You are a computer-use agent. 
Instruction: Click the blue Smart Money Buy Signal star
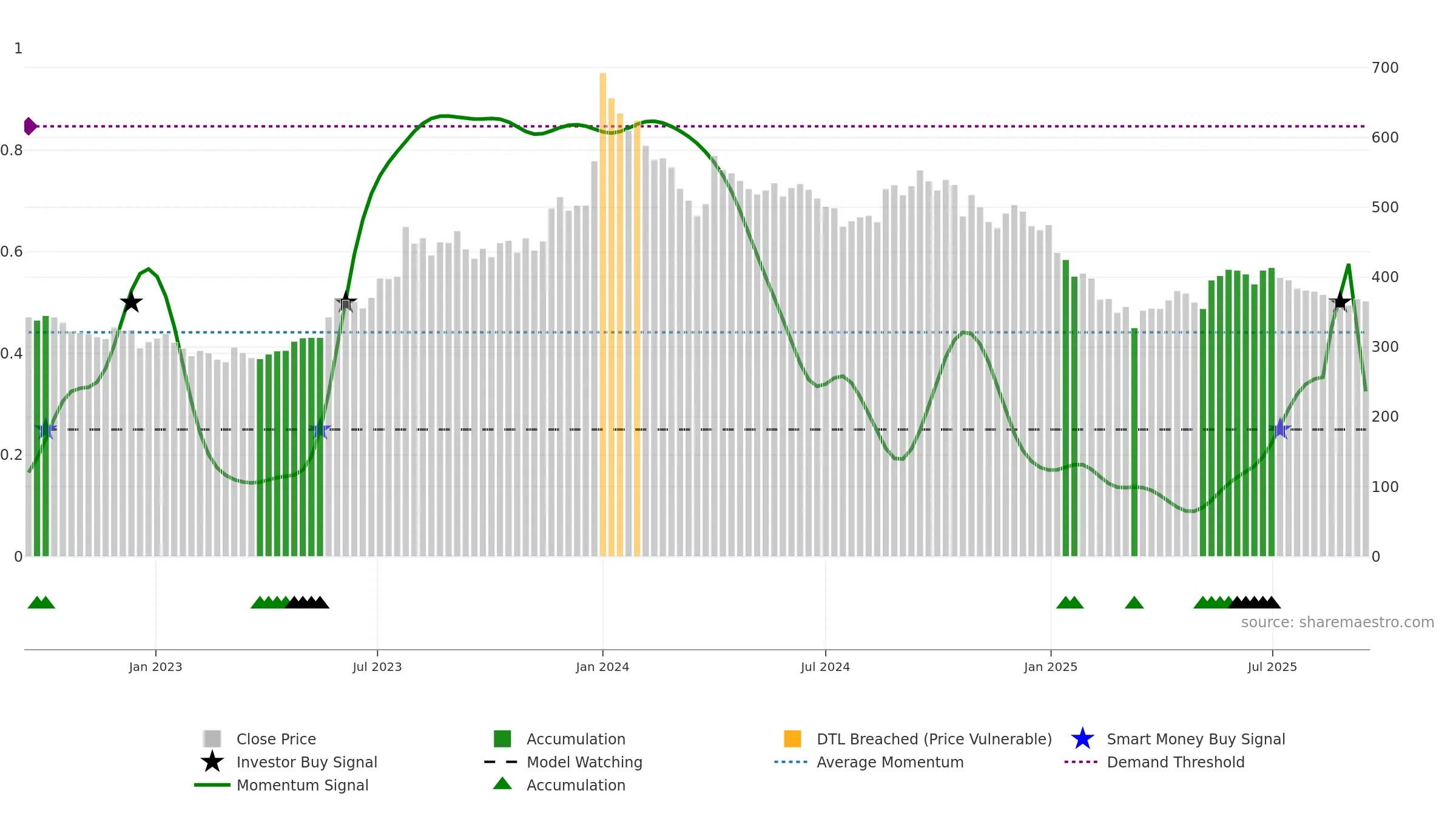pyautogui.click(x=1082, y=738)
